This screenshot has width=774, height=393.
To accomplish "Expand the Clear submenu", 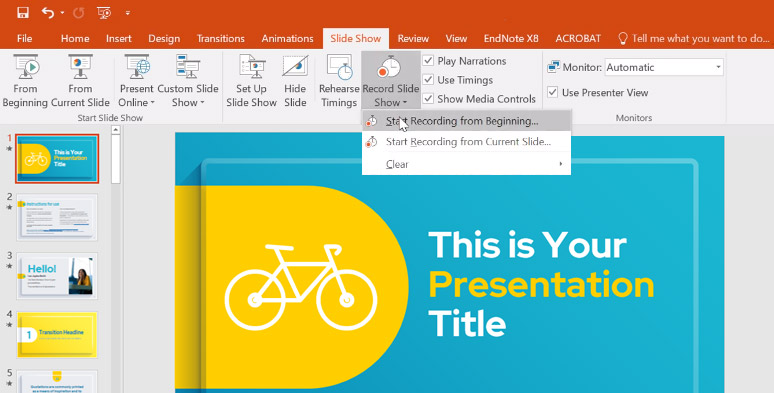I will (x=466, y=164).
